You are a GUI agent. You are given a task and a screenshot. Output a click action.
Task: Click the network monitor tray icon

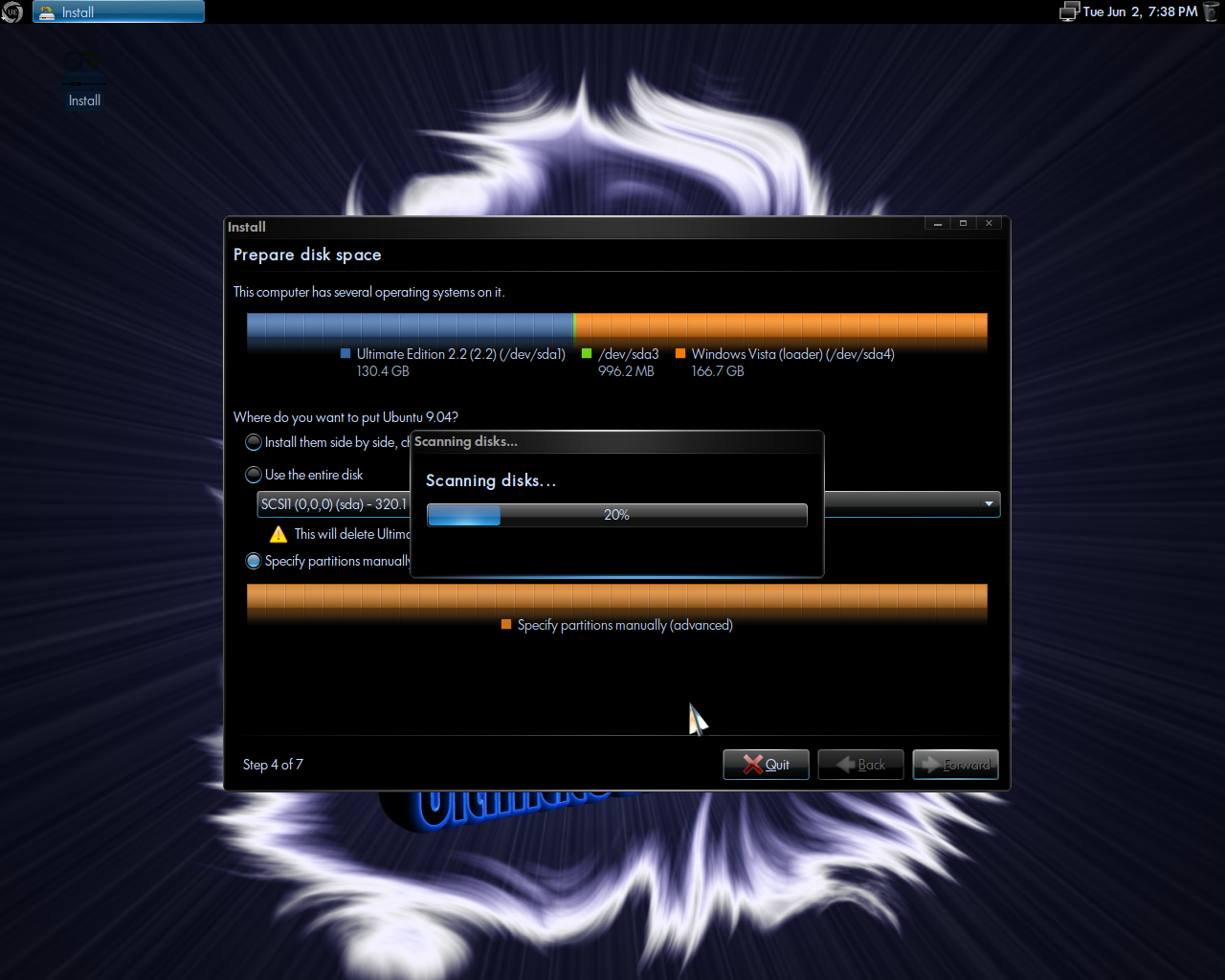1069,11
